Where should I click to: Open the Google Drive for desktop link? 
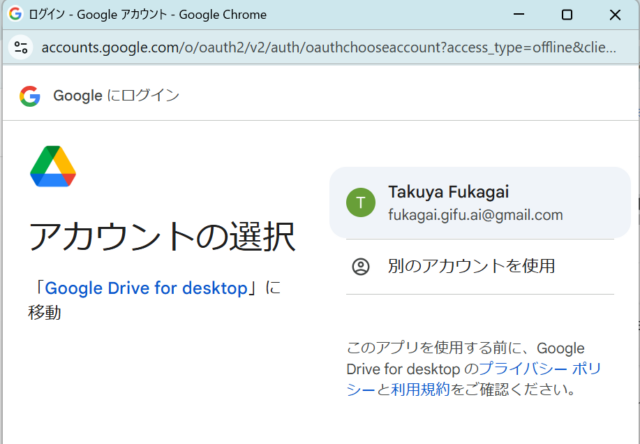point(146,288)
